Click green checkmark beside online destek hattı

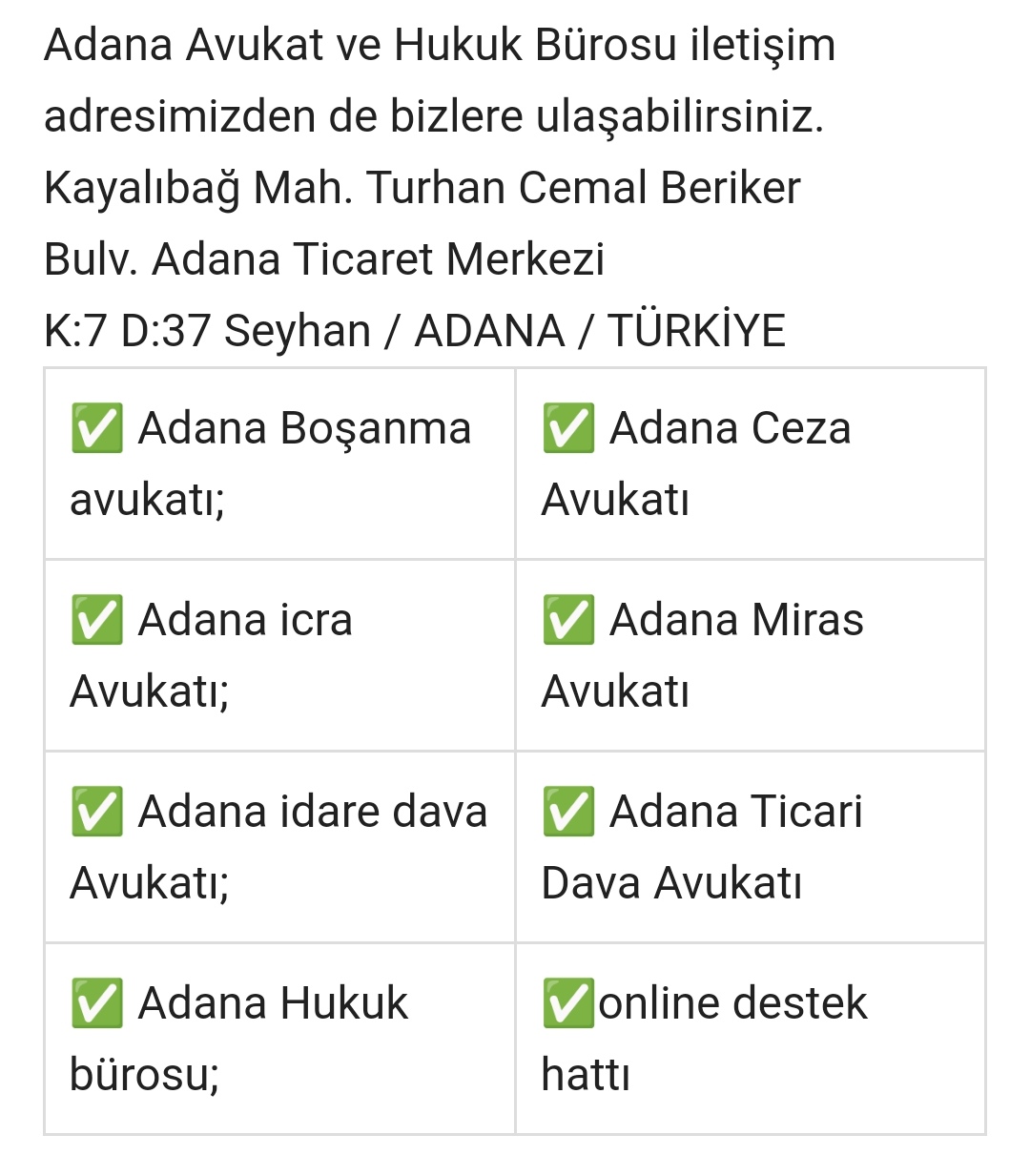[568, 1003]
